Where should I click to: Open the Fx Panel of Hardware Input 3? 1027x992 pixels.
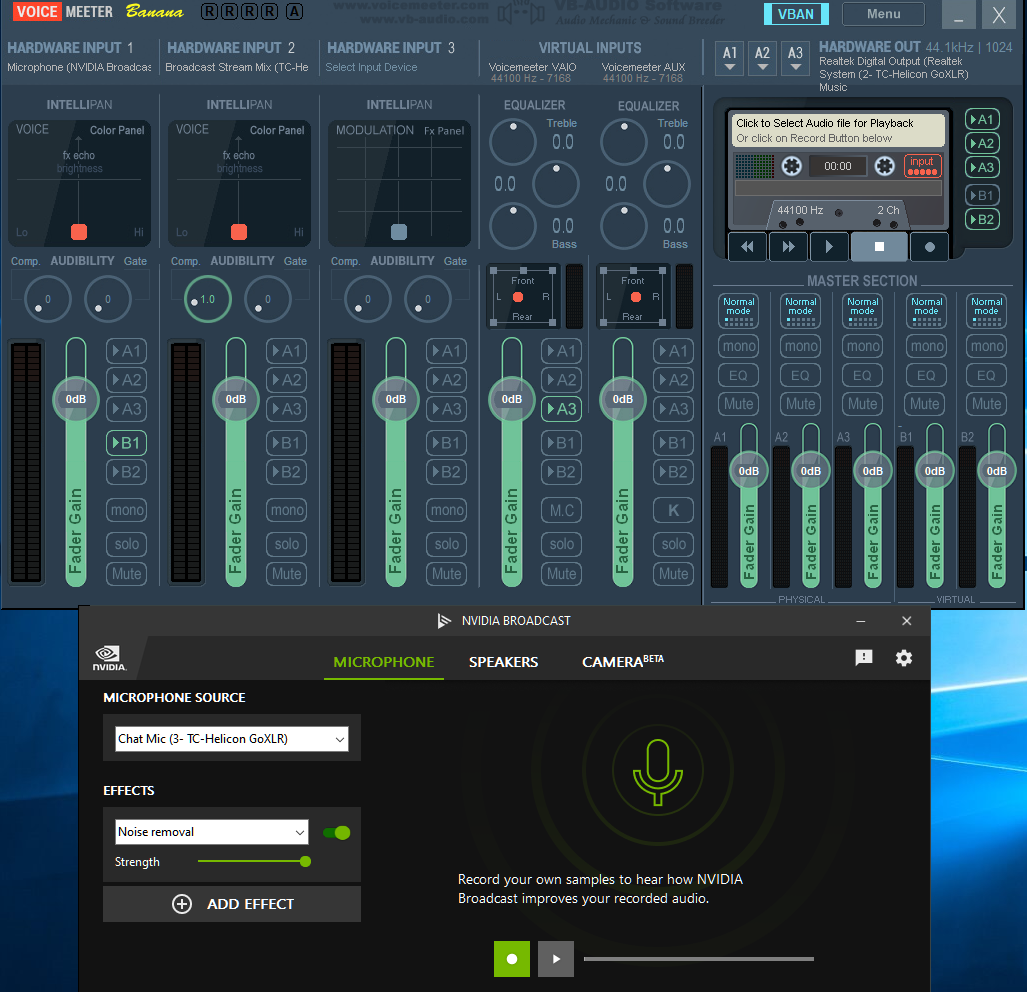point(443,130)
